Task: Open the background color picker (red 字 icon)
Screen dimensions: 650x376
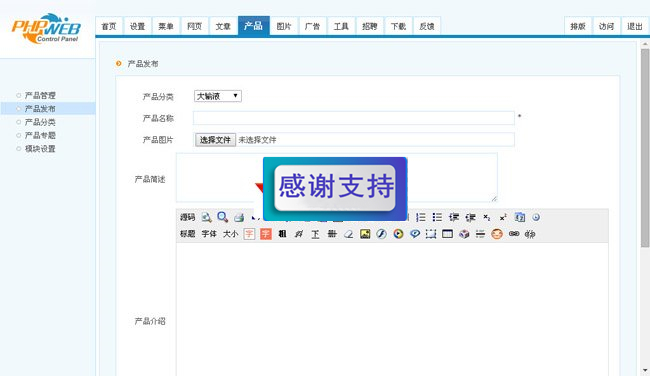Action: 266,234
